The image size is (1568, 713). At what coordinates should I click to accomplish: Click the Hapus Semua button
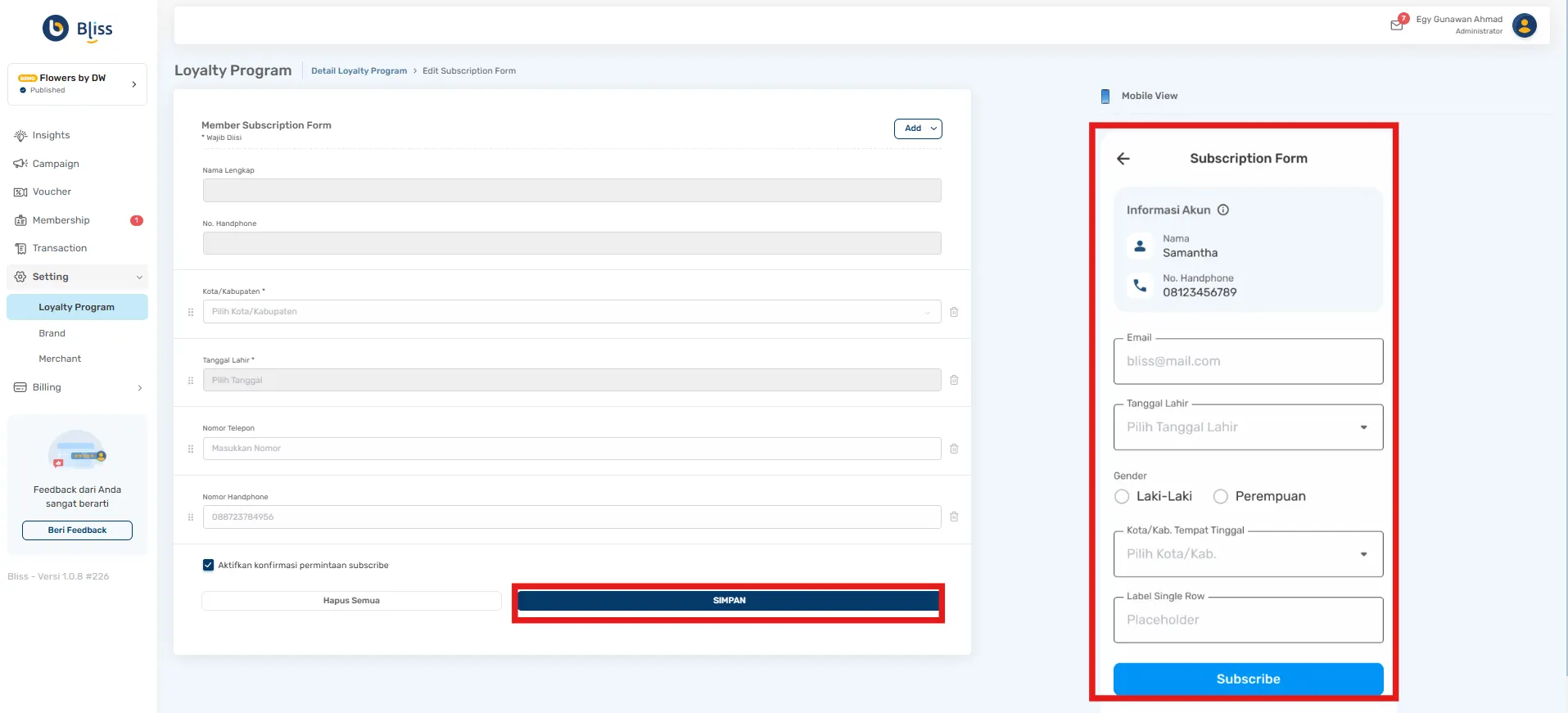pyautogui.click(x=351, y=601)
